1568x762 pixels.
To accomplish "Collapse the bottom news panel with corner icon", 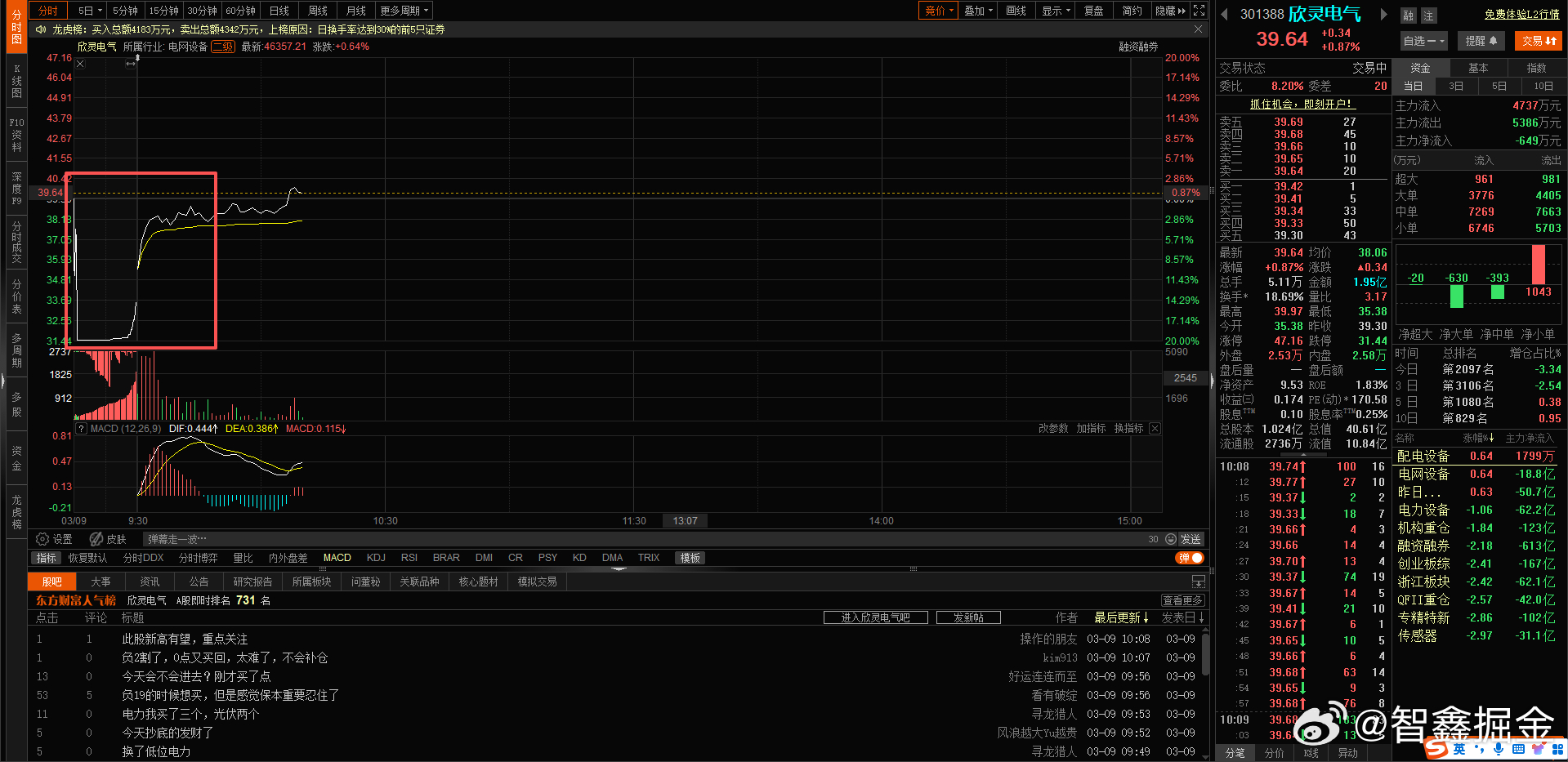I will tap(1199, 582).
